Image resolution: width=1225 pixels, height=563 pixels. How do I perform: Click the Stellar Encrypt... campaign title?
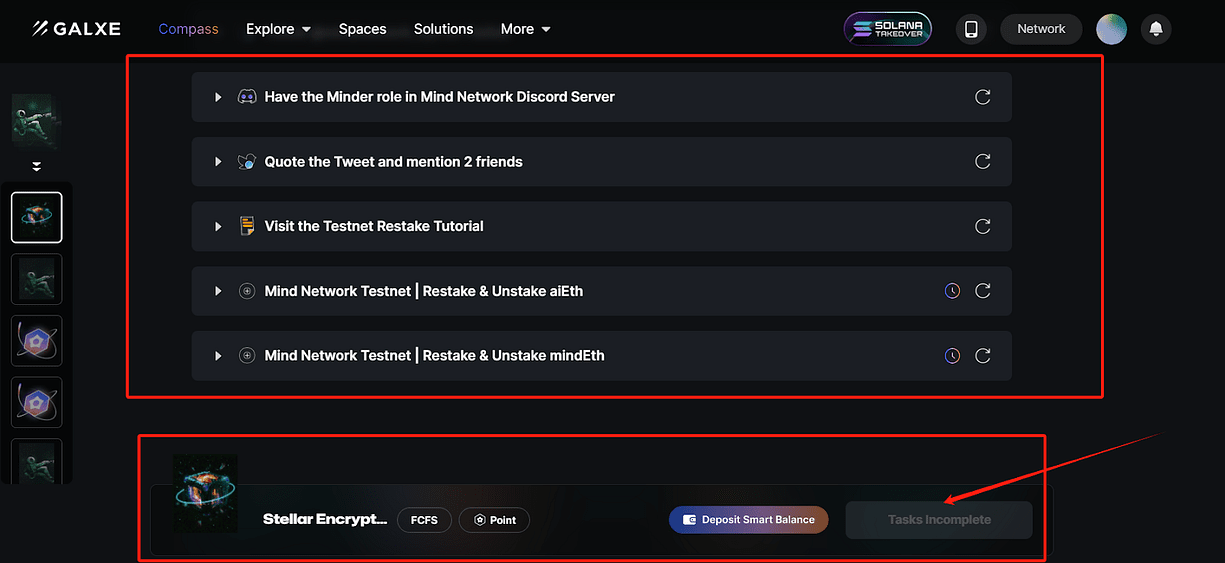coord(325,520)
